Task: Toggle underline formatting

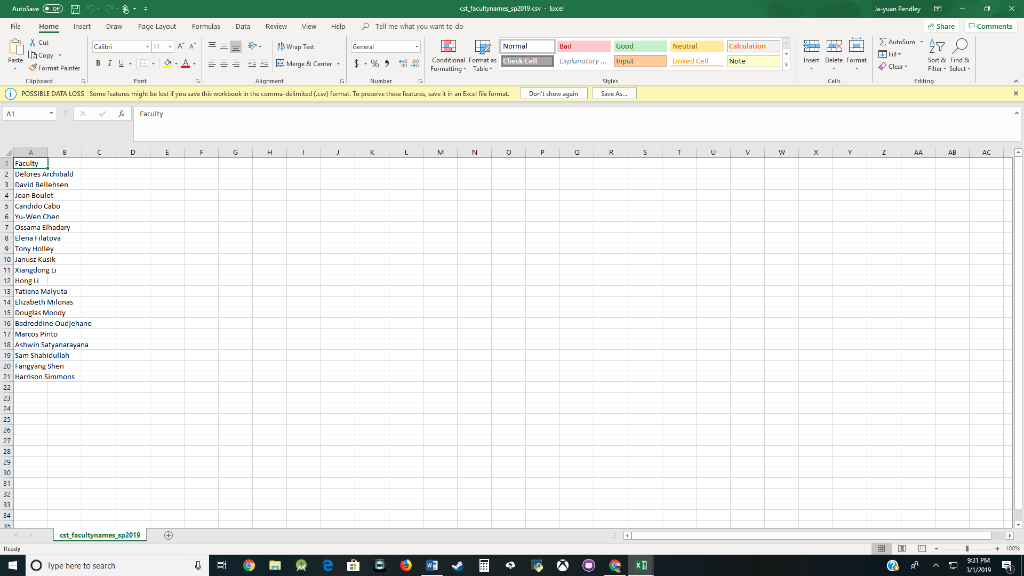Action: [x=120, y=61]
